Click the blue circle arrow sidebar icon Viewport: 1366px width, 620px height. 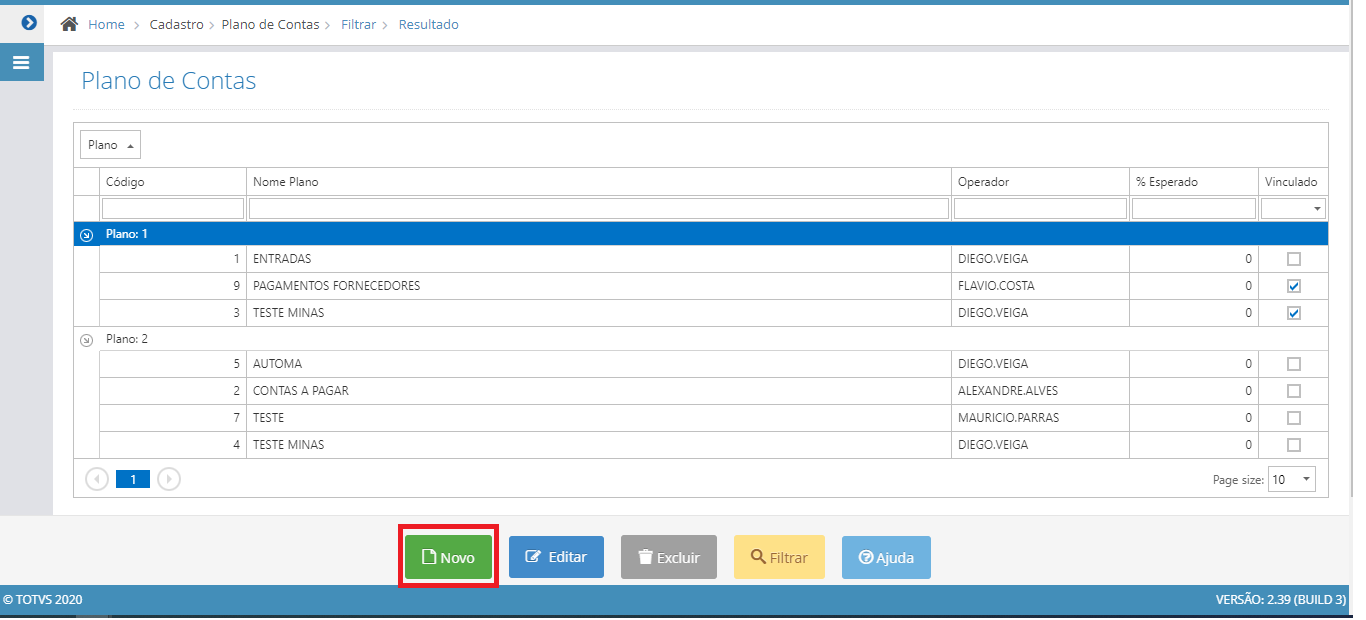click(29, 22)
